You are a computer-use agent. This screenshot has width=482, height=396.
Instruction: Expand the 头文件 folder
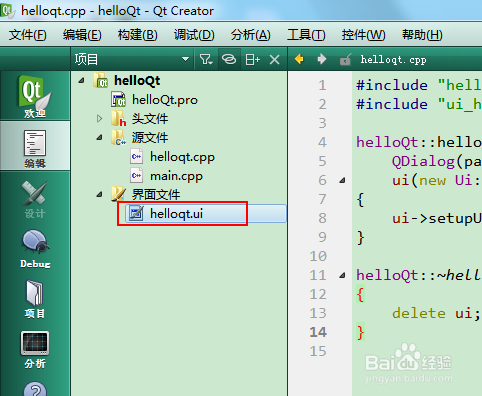pyautogui.click(x=99, y=118)
